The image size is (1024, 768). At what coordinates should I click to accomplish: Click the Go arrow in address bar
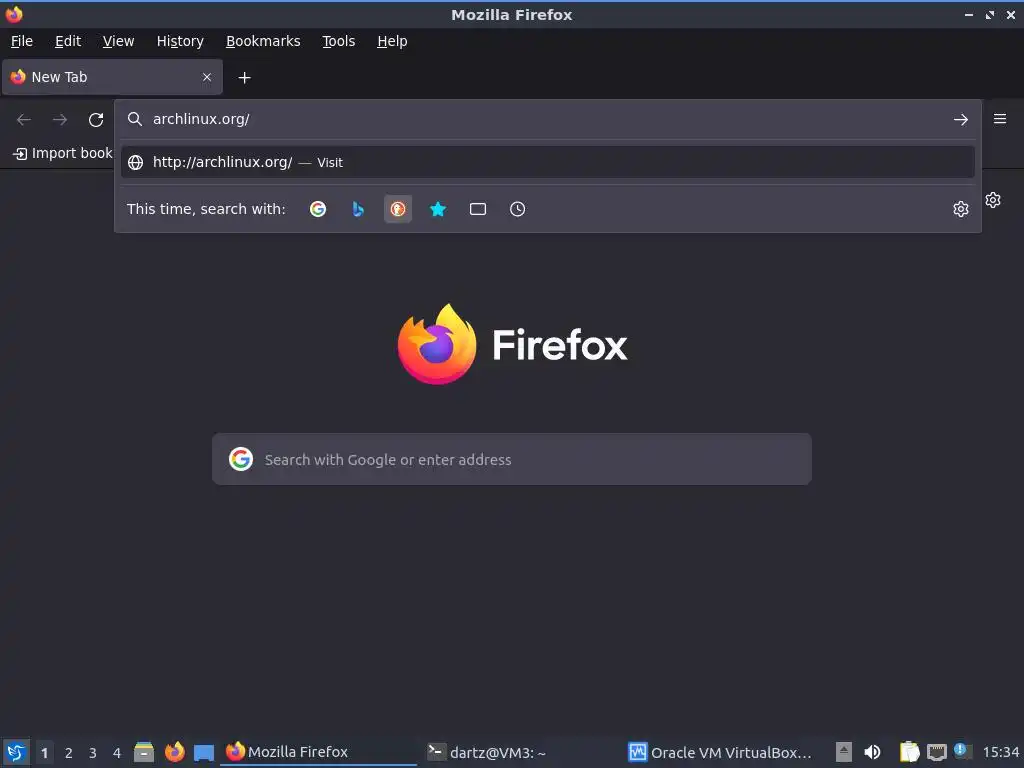pyautogui.click(x=960, y=120)
